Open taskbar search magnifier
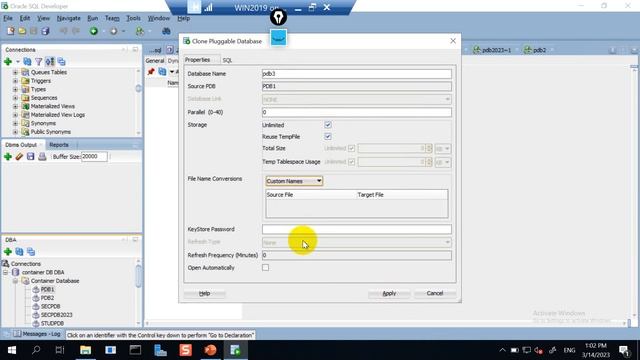Image resolution: width=640 pixels, height=360 pixels. [x=36, y=350]
